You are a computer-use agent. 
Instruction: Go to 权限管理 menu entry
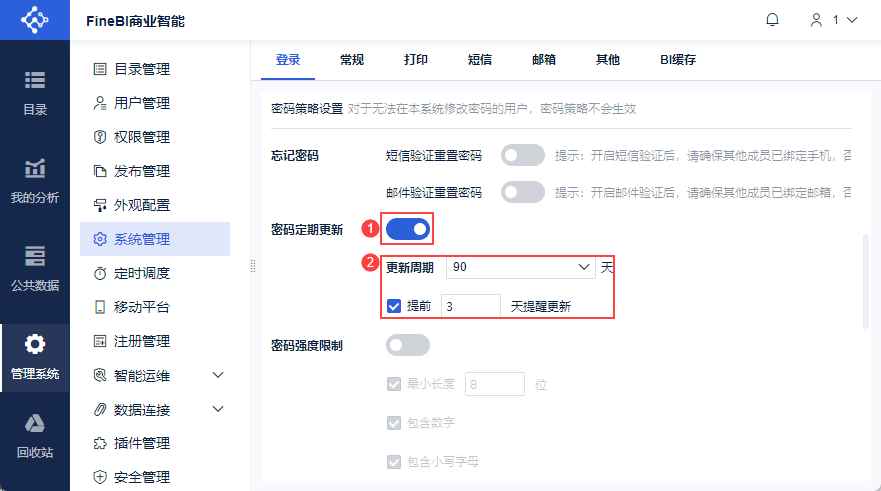(141, 137)
